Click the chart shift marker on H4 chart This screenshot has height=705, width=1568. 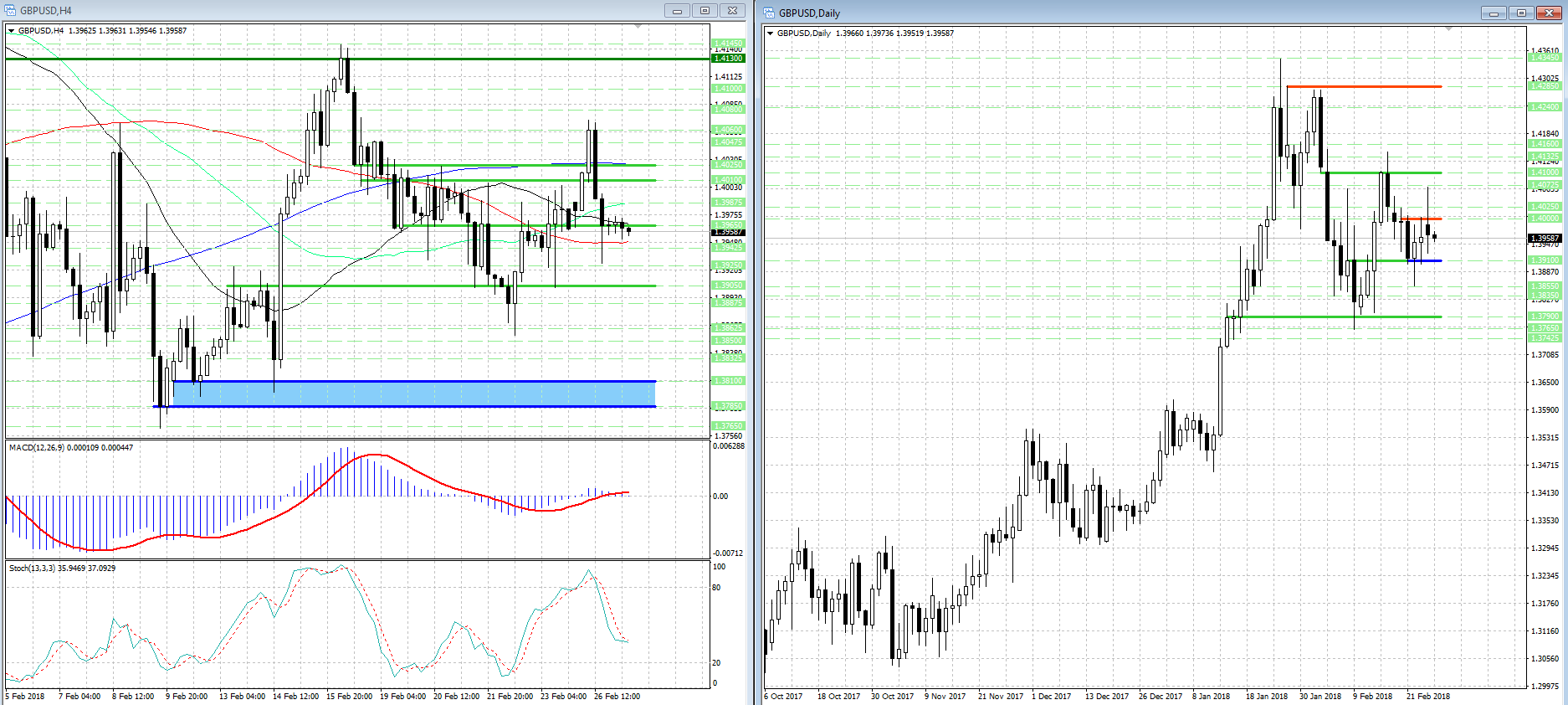(638, 27)
